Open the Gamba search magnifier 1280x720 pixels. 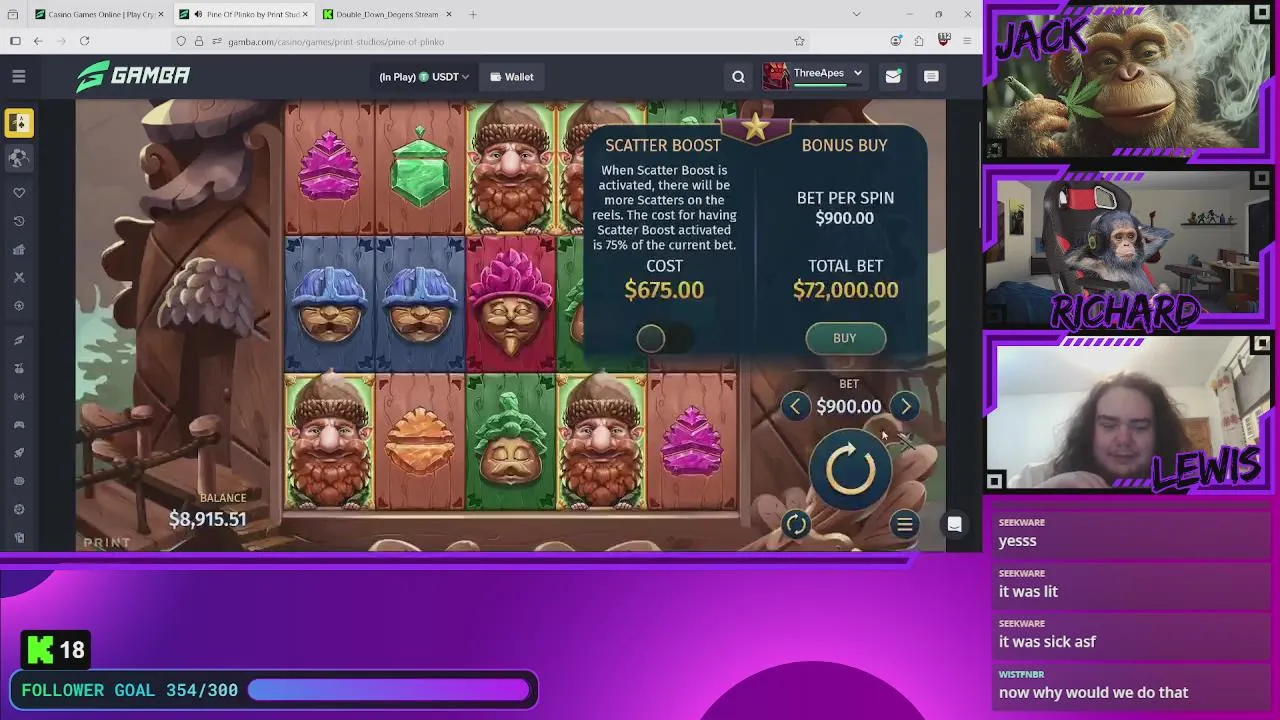click(738, 77)
